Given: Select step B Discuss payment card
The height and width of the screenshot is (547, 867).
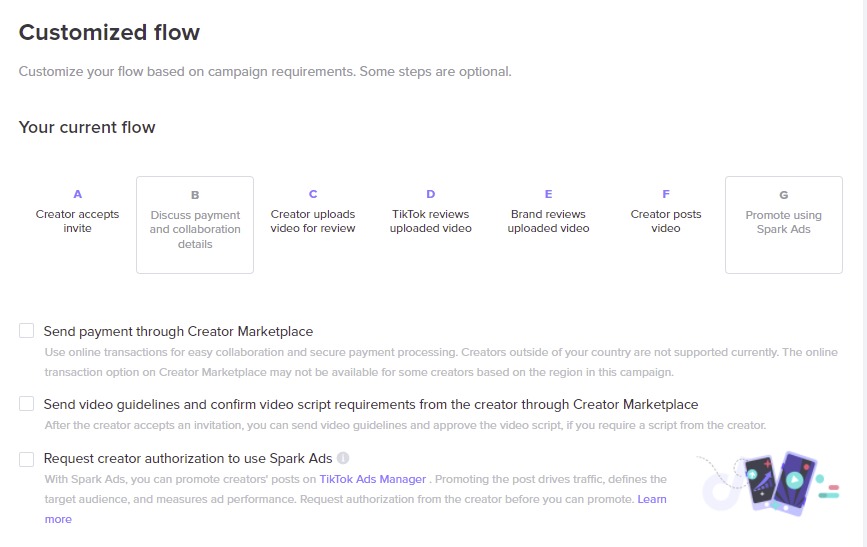Looking at the screenshot, I should click(x=195, y=225).
